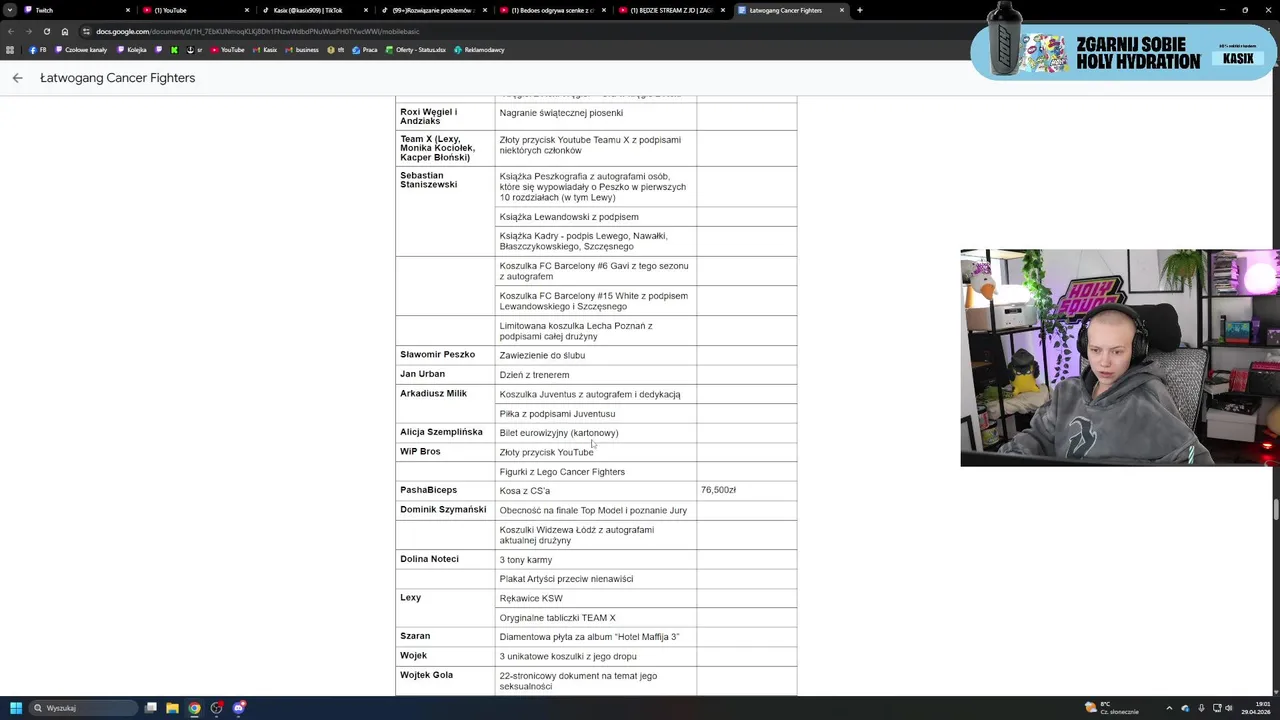Select the 3 tony karmy cell
This screenshot has height=720, width=1280.
(x=596, y=560)
